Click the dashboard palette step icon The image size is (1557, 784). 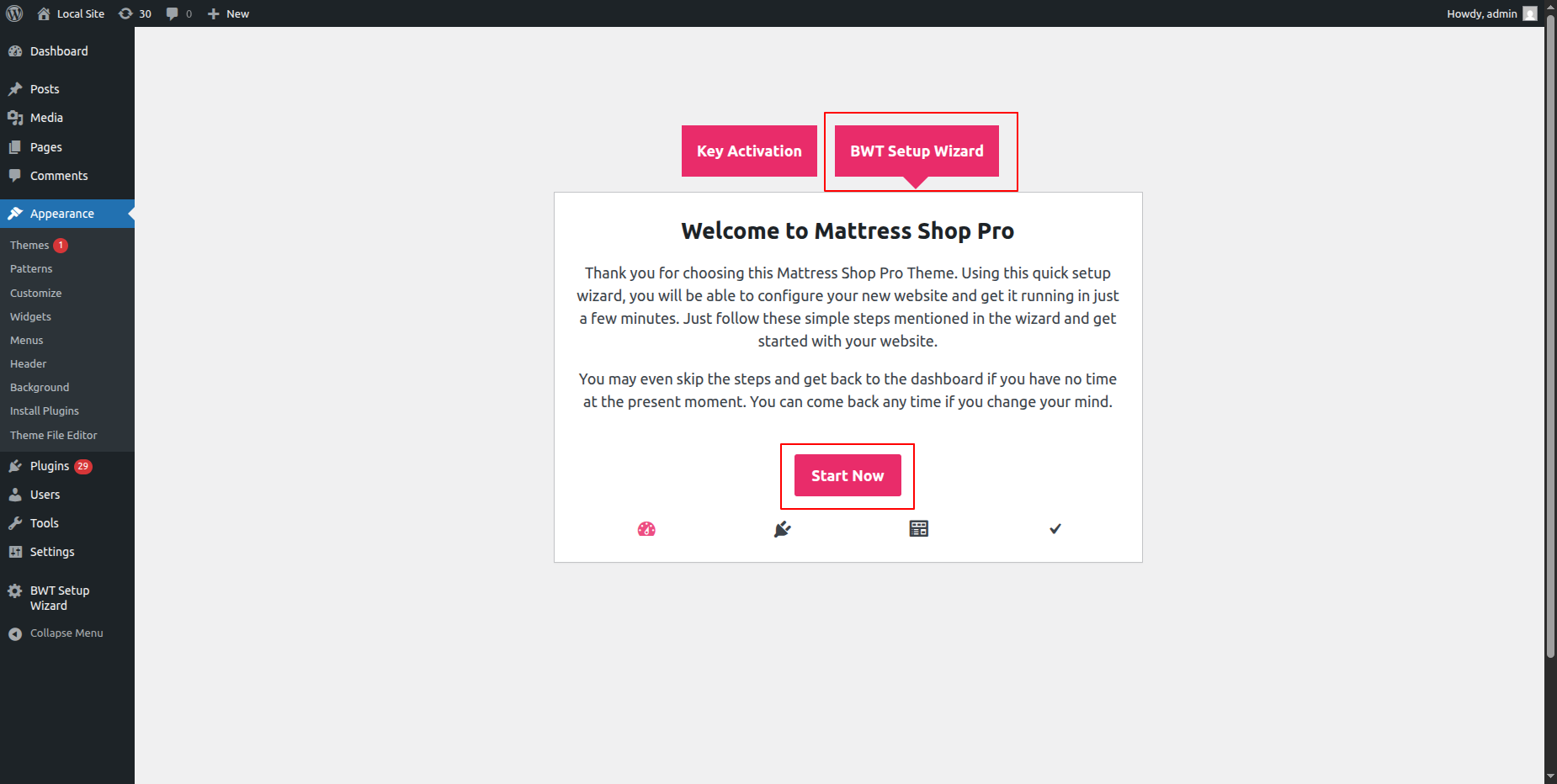(x=646, y=529)
